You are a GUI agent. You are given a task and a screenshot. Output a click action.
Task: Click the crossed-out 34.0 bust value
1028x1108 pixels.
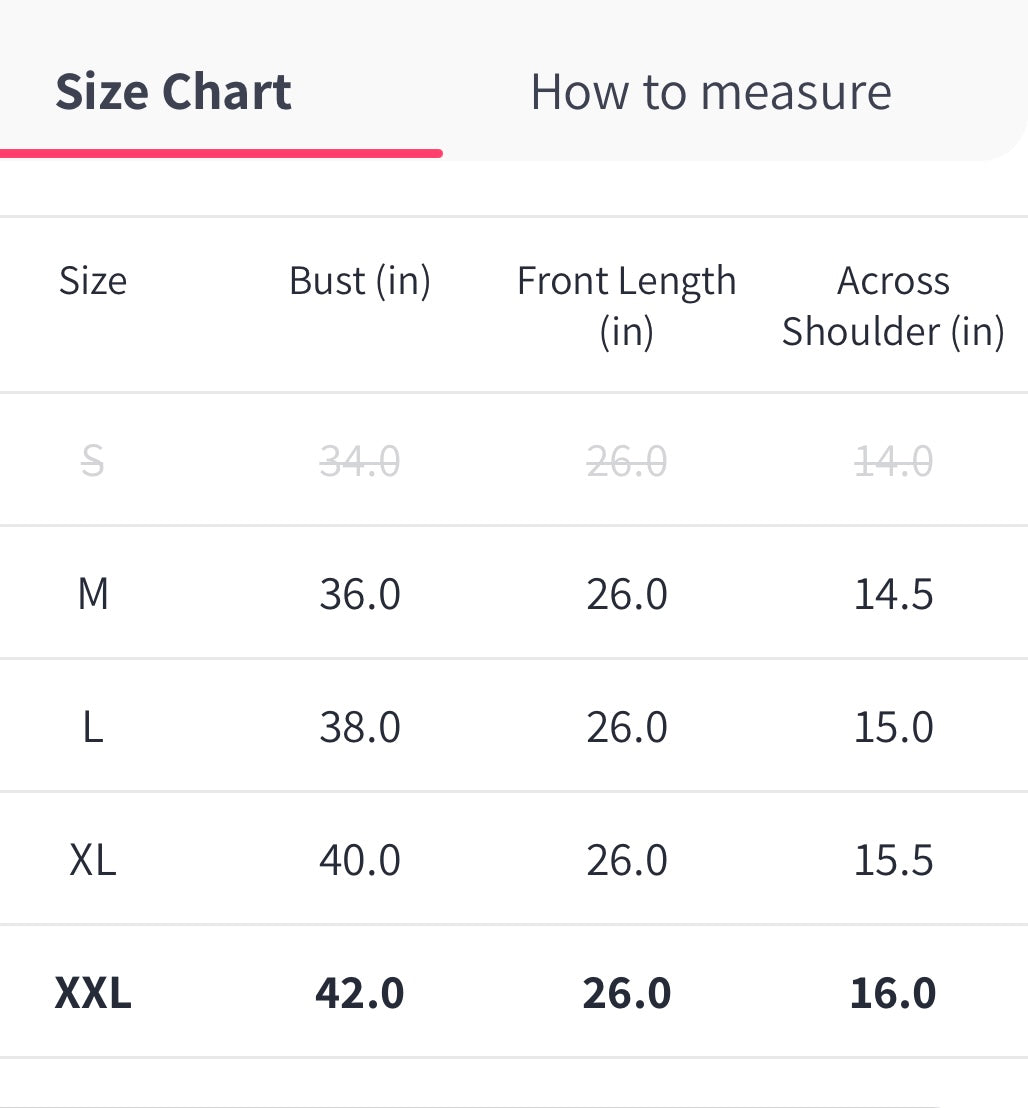[x=359, y=461]
